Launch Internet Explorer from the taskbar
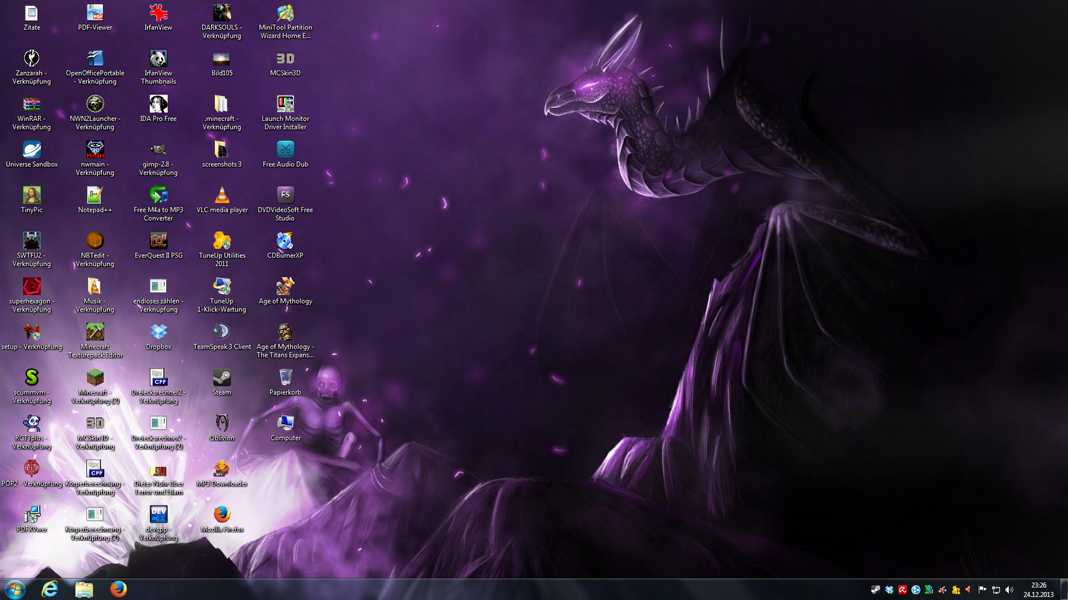 [49, 589]
